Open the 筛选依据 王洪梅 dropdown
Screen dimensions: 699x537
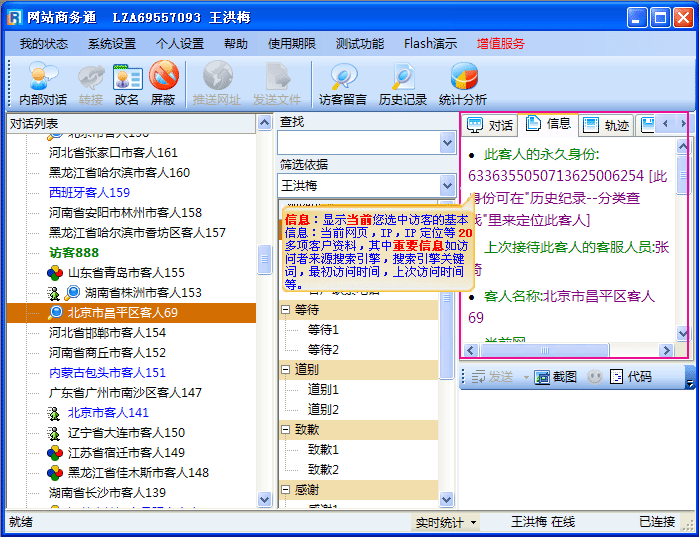[x=447, y=186]
